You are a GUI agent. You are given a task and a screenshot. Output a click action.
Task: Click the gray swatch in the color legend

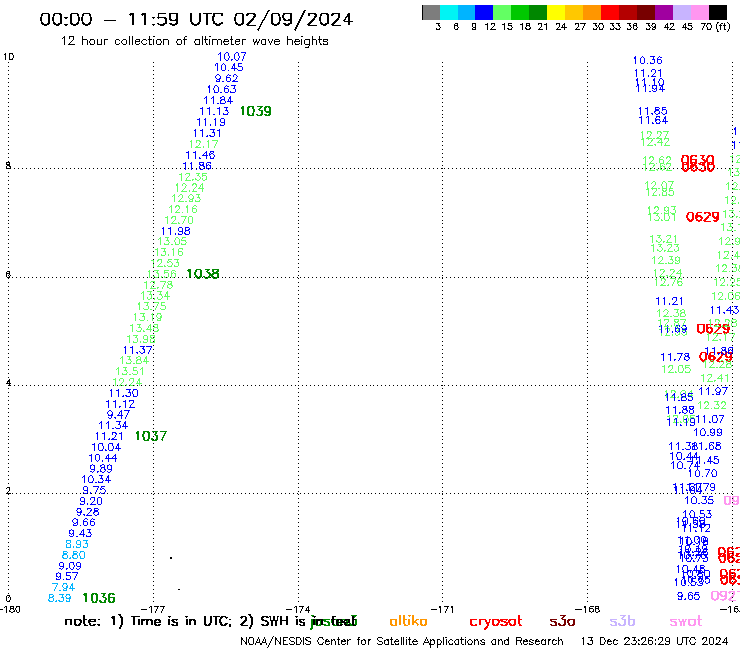(431, 12)
